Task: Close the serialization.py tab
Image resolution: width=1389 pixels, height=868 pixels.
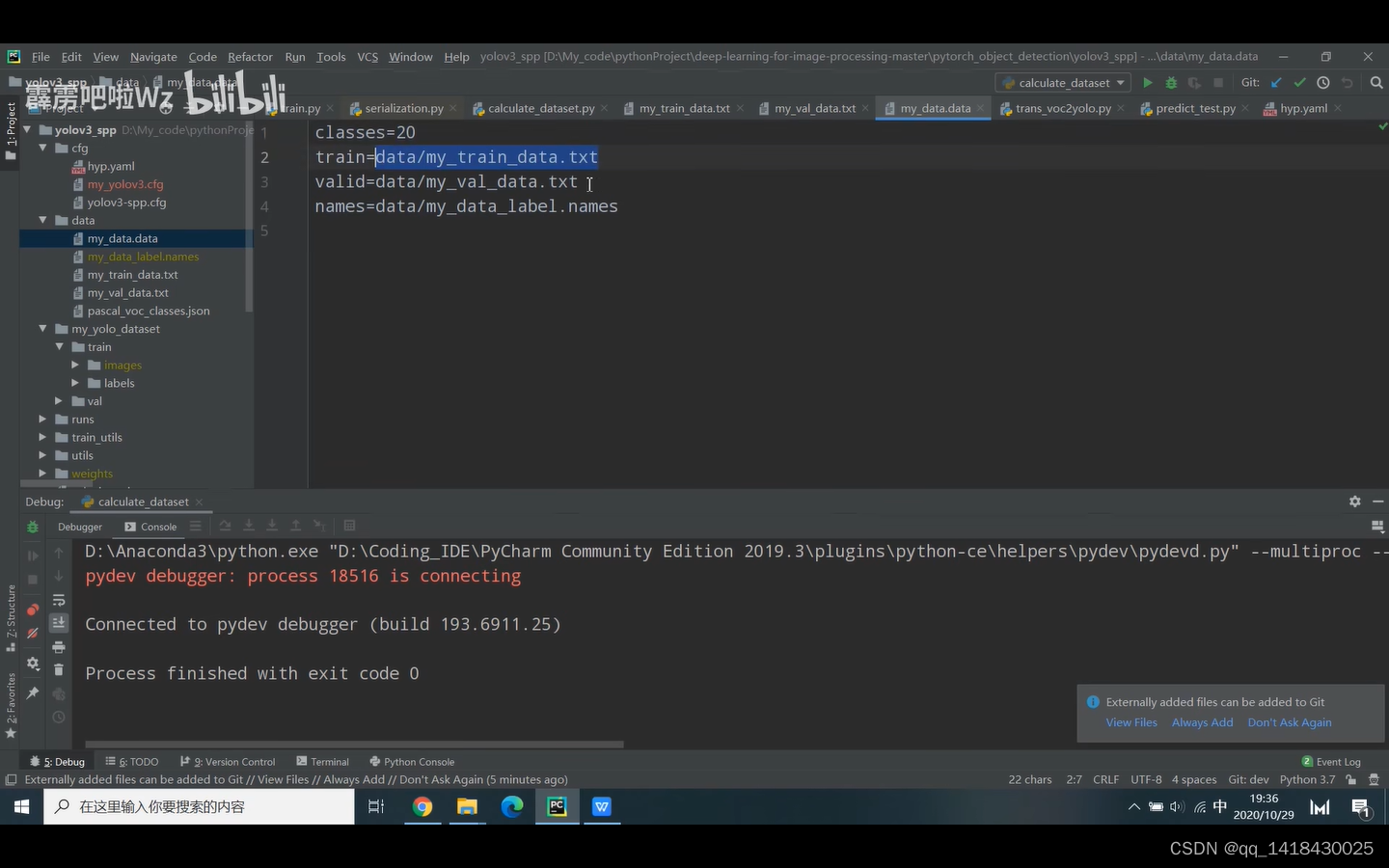Action: (x=452, y=108)
